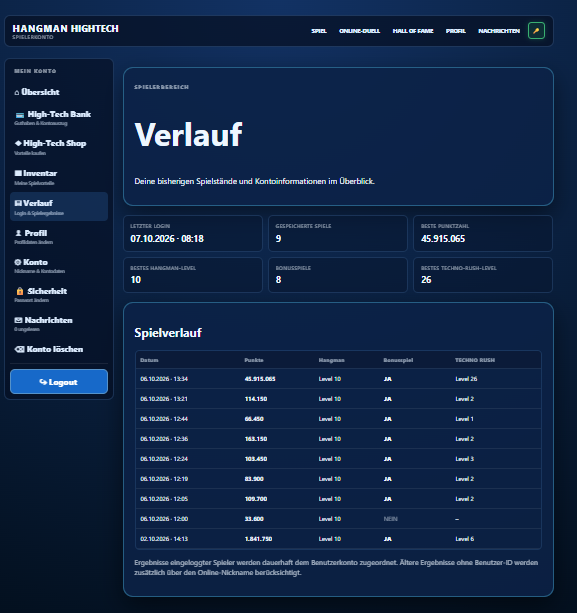This screenshot has width=577, height=613.
Task: Click Level 6 in the Techno Rush column
Action: [x=464, y=539]
